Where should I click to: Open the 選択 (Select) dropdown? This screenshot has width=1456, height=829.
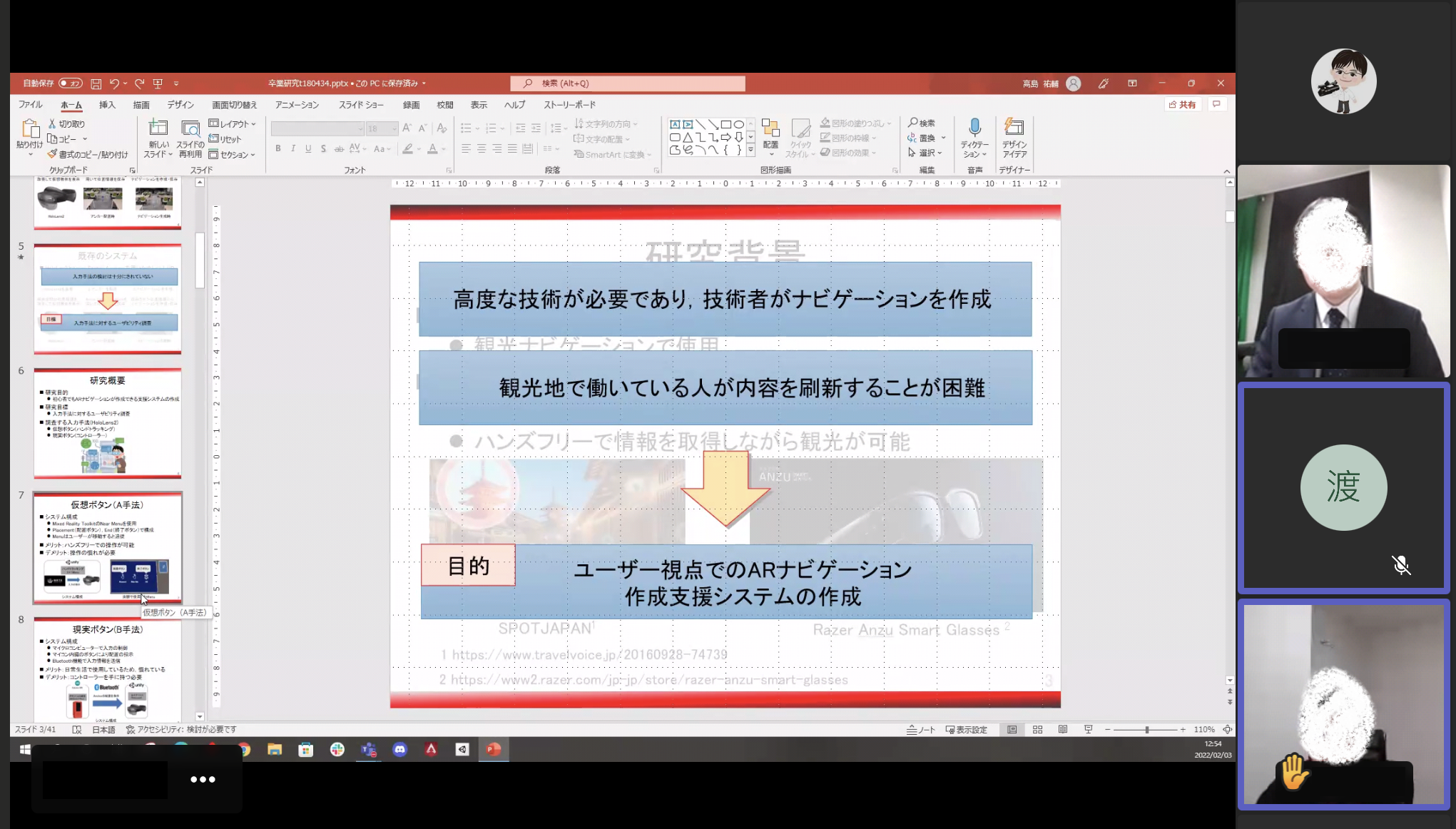925,153
